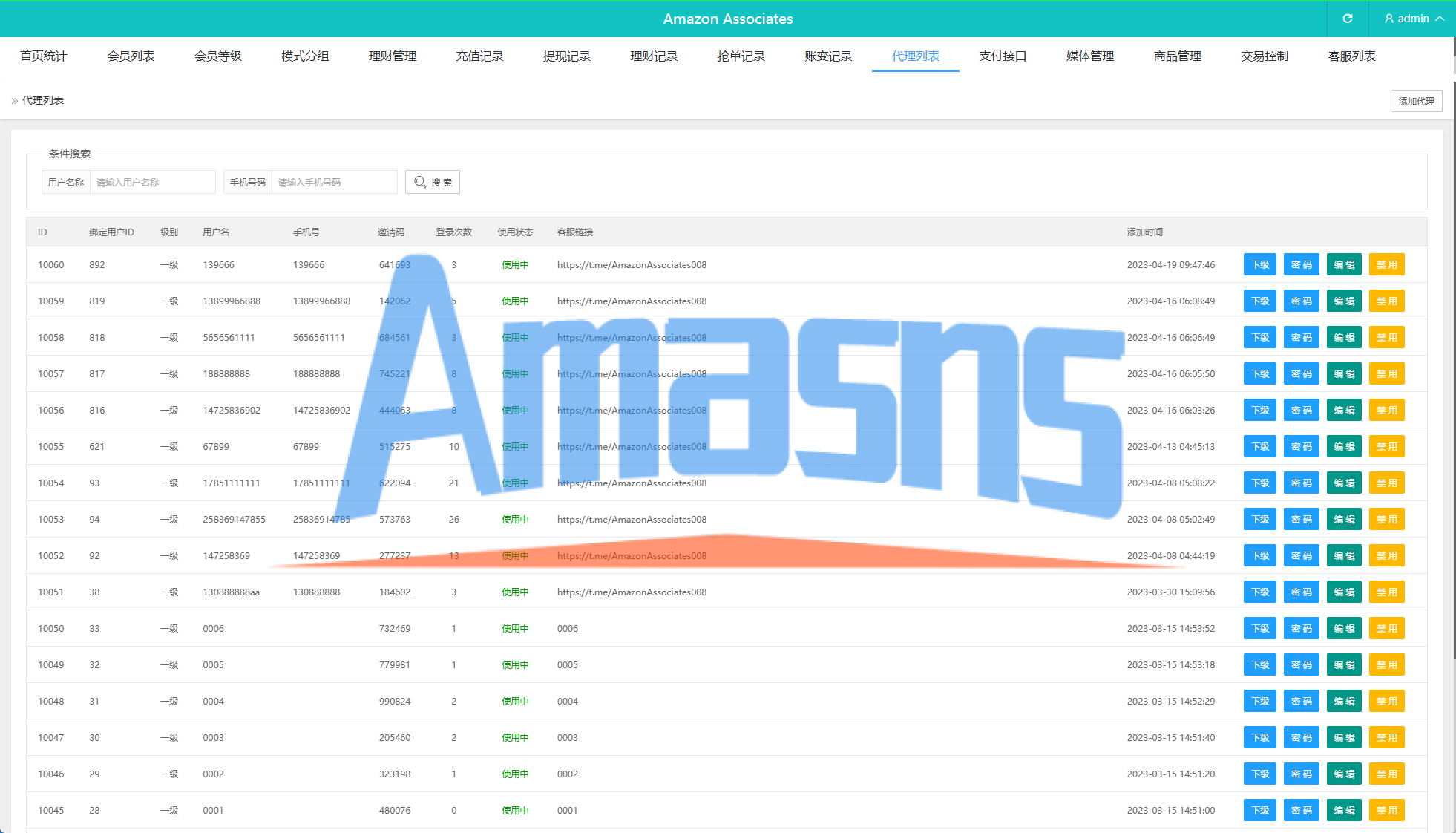Click the search magnifier button
The image size is (1456, 833).
pyautogui.click(x=433, y=182)
